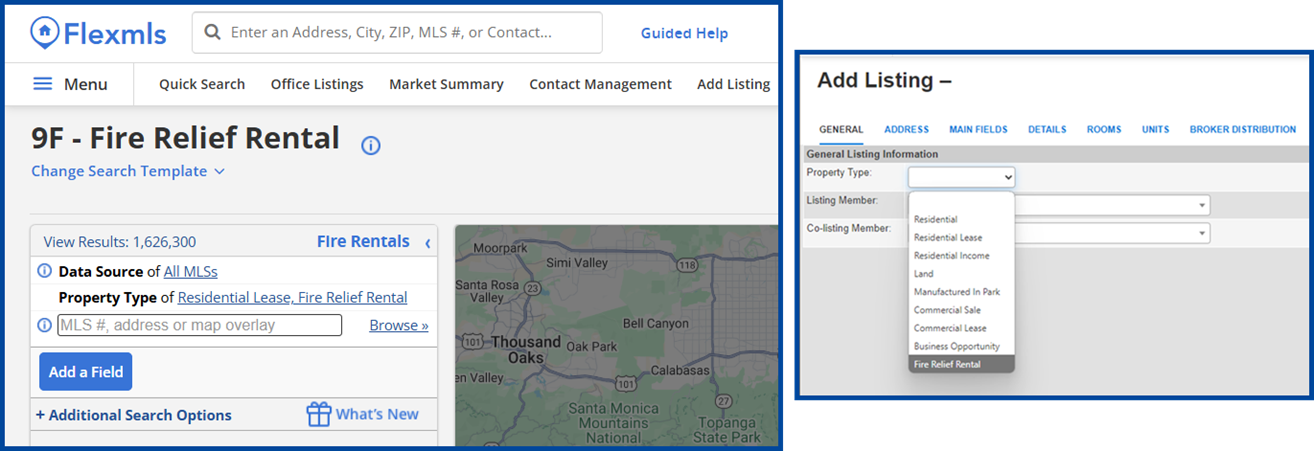The height and width of the screenshot is (451, 1314).
Task: Select Commercial Lease option
Action: (961, 328)
